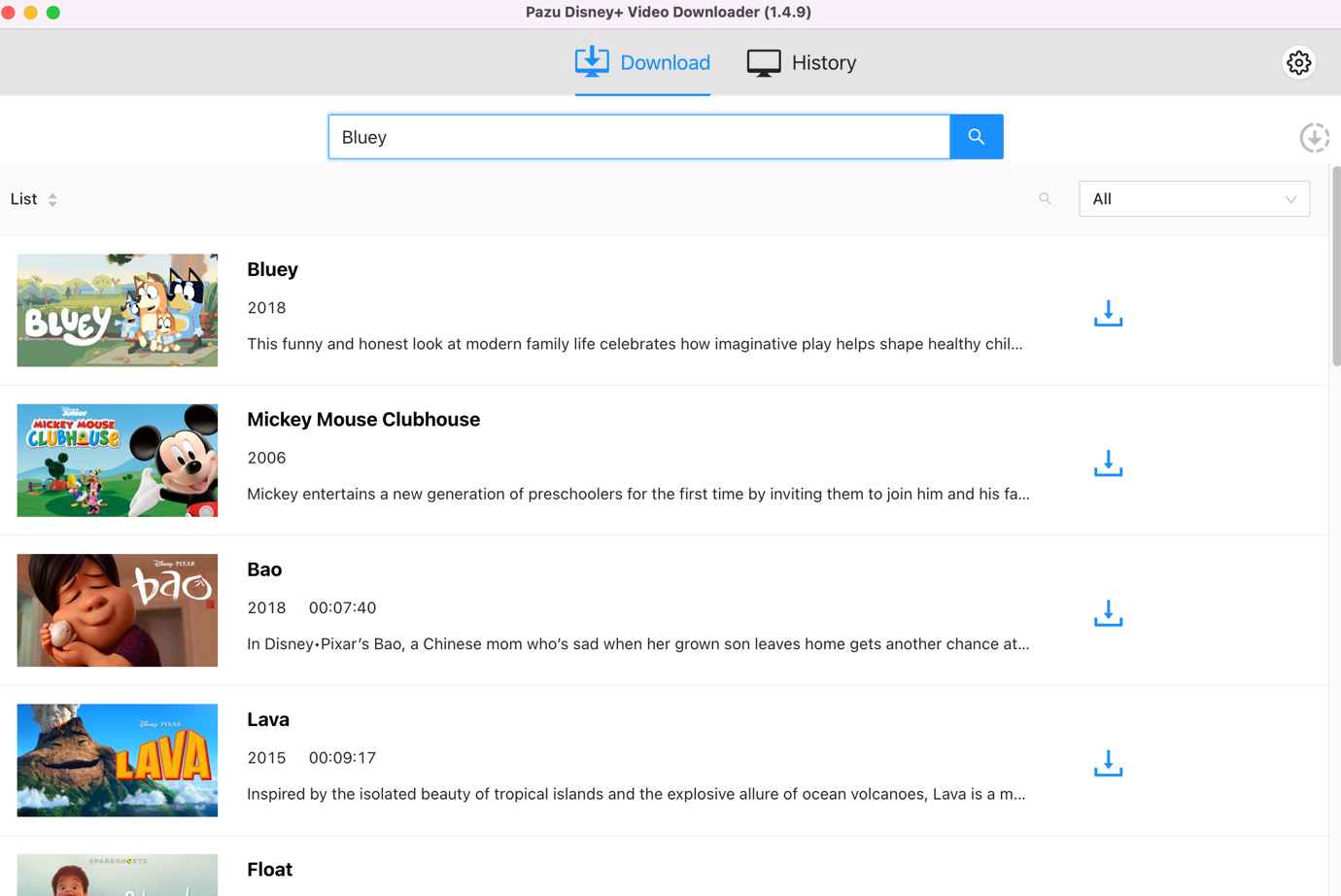Open the Lava volcano thumbnail

click(118, 760)
